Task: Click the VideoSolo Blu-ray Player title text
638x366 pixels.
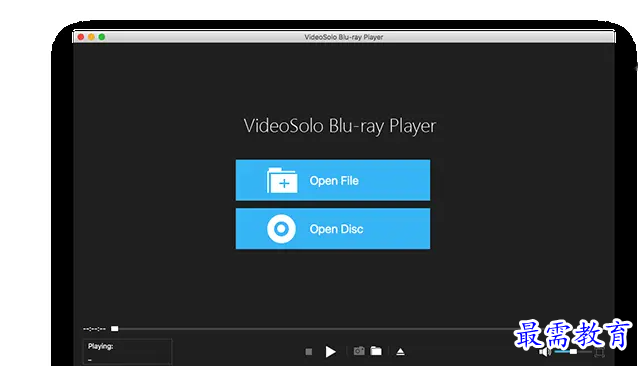Action: [x=340, y=126]
